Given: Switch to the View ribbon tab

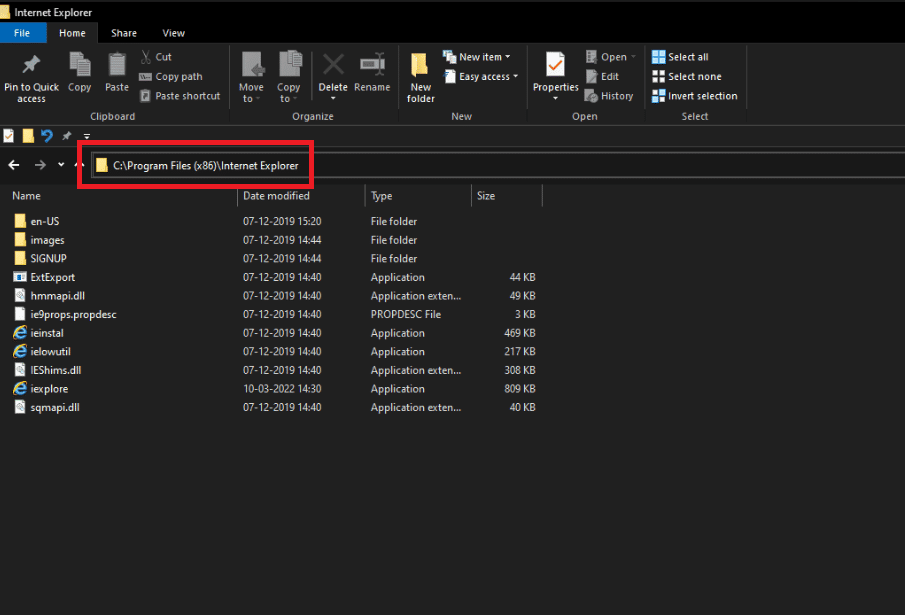Looking at the screenshot, I should pyautogui.click(x=173, y=33).
